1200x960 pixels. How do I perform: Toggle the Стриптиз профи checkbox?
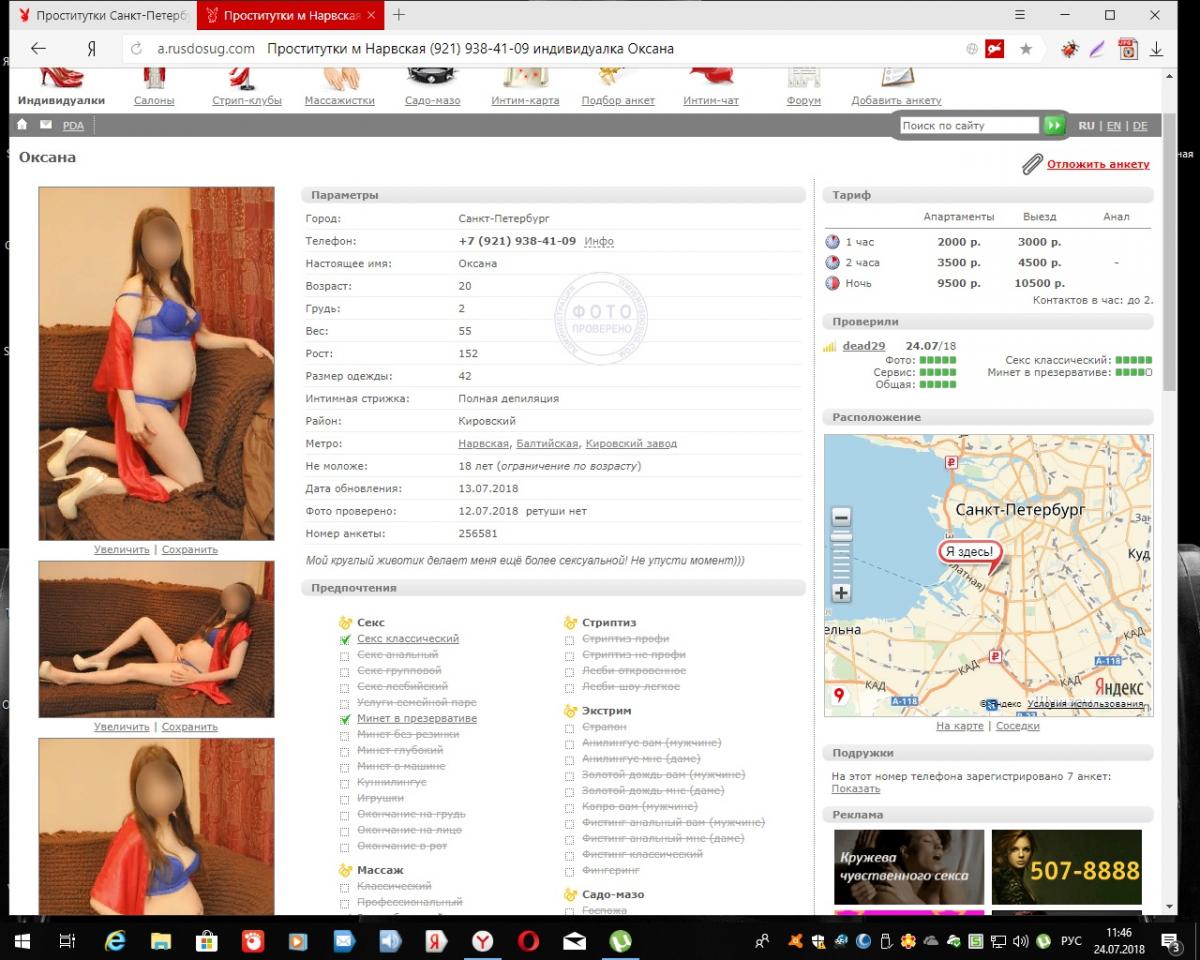(569, 640)
